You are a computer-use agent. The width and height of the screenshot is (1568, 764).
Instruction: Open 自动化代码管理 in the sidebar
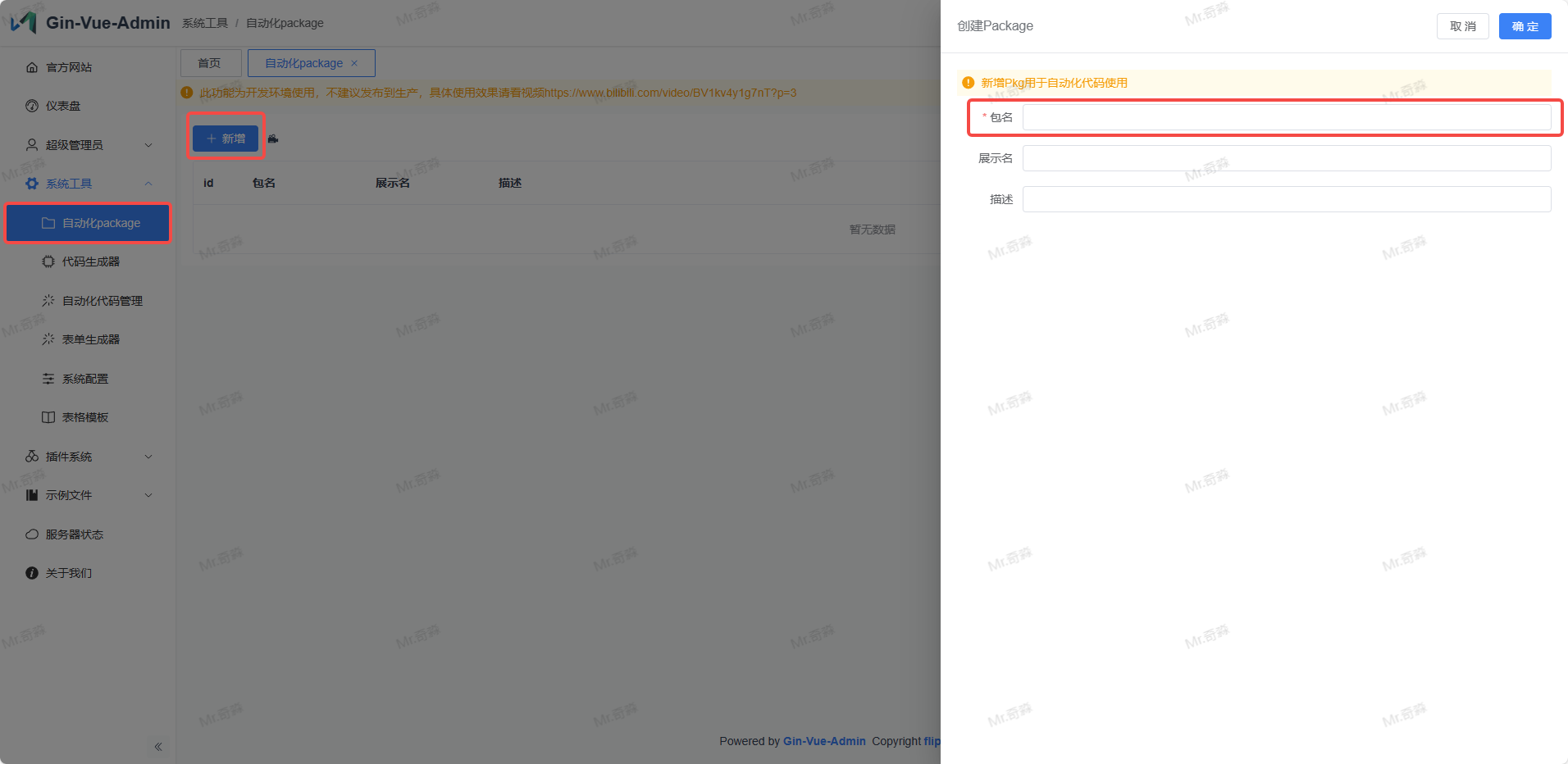[102, 301]
